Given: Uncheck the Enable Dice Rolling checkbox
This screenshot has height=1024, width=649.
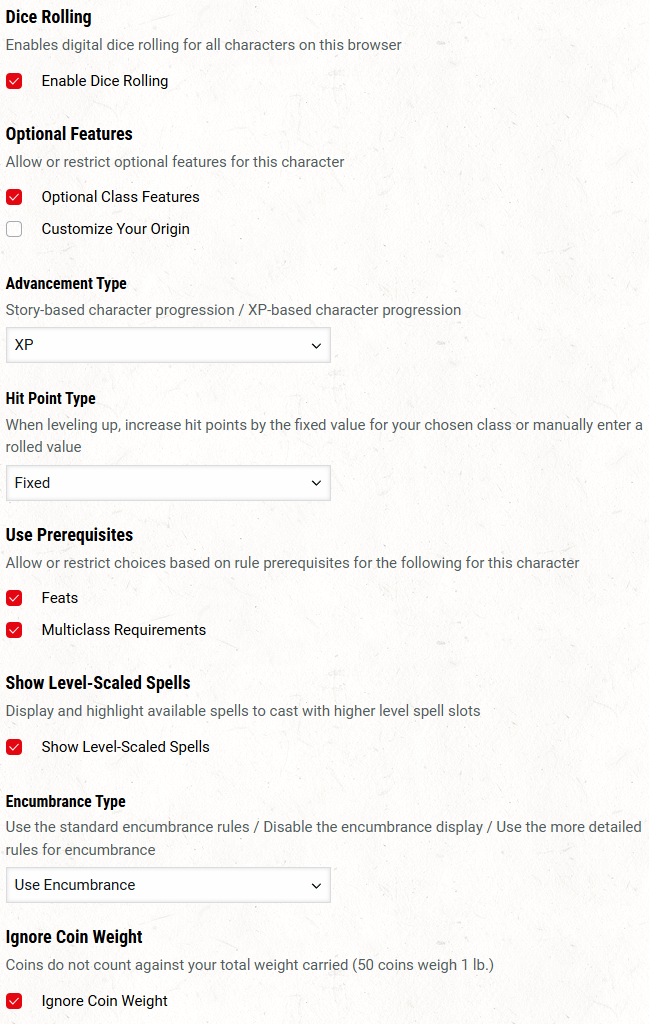Looking at the screenshot, I should point(14,81).
